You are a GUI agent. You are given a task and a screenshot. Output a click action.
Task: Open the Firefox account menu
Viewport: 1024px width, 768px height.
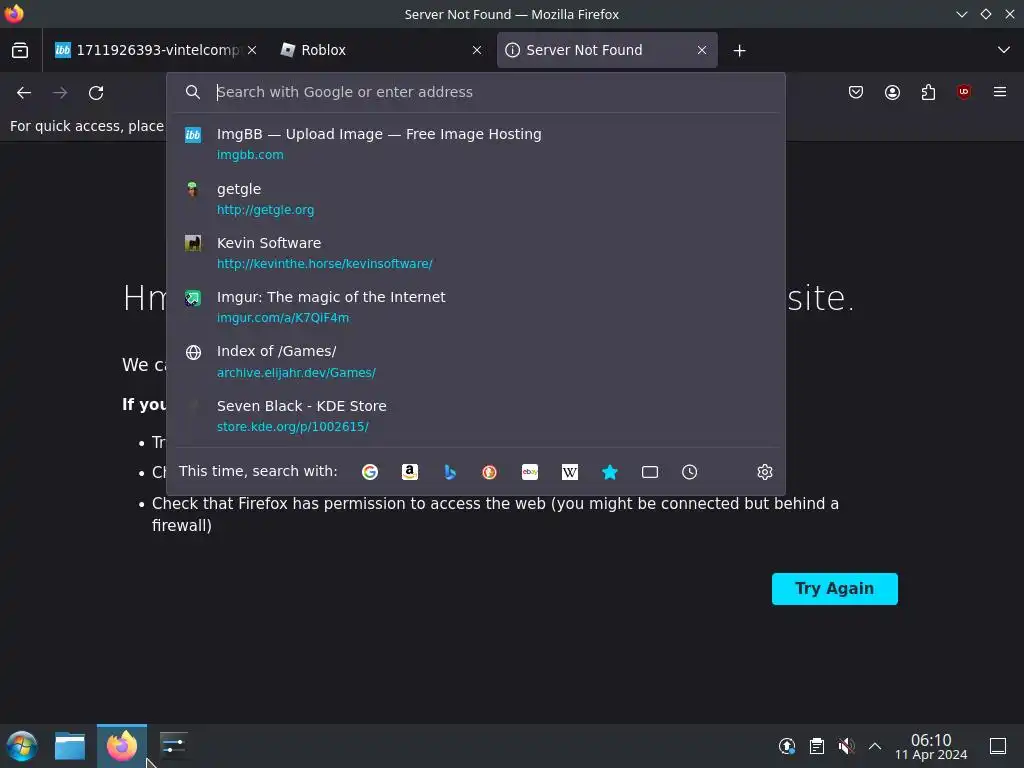coord(892,92)
